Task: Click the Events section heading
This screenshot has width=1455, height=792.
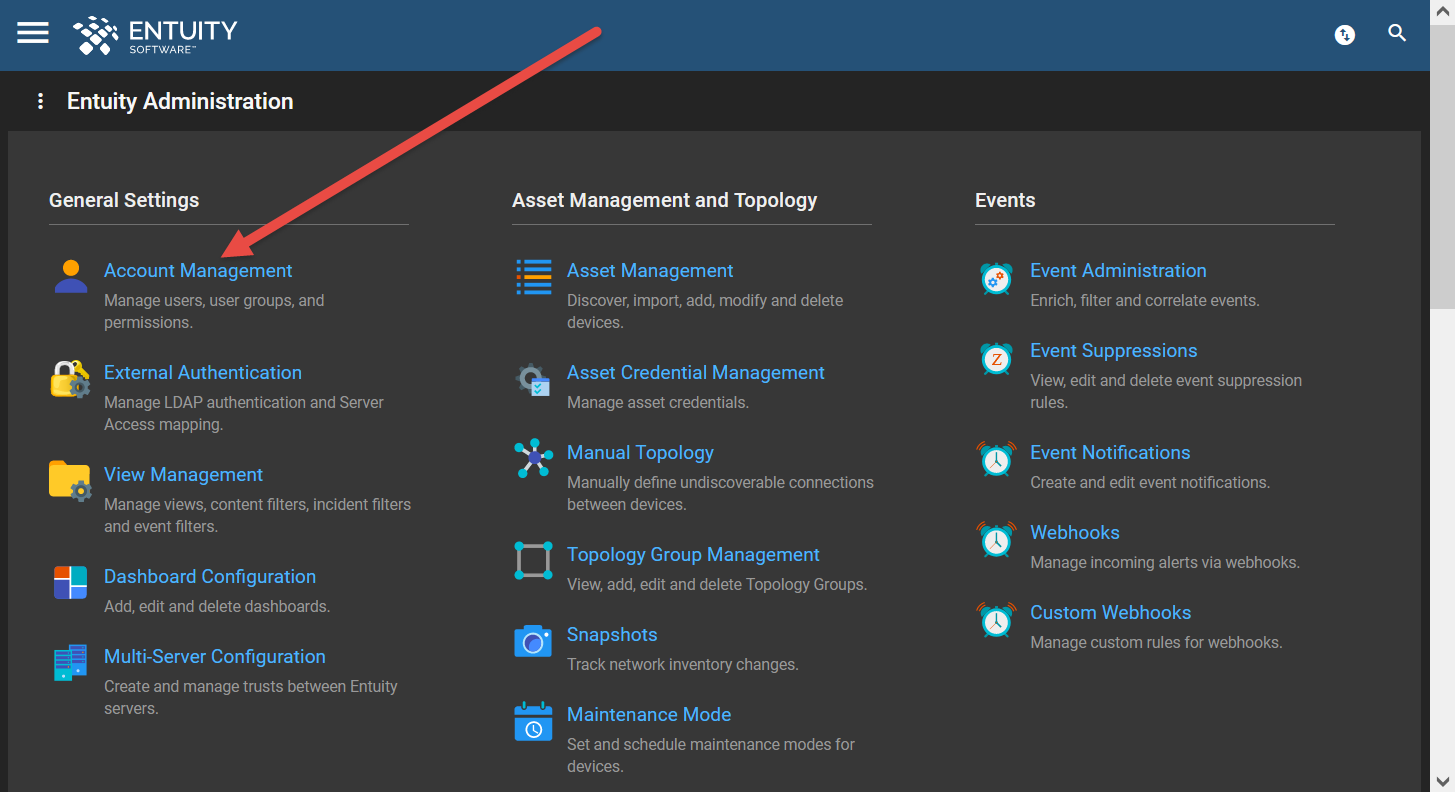Action: (1005, 200)
